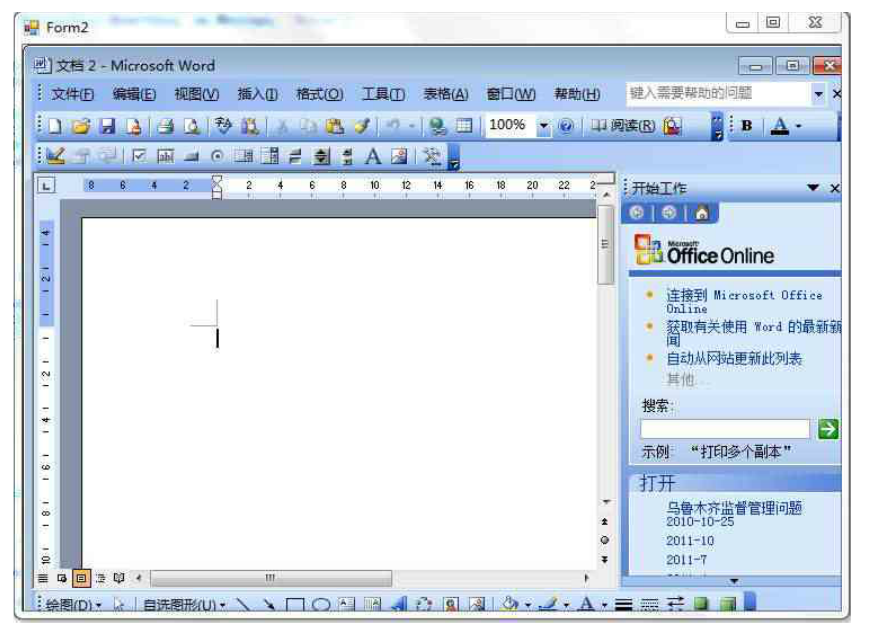Open the 插入(I) menu

258,94
